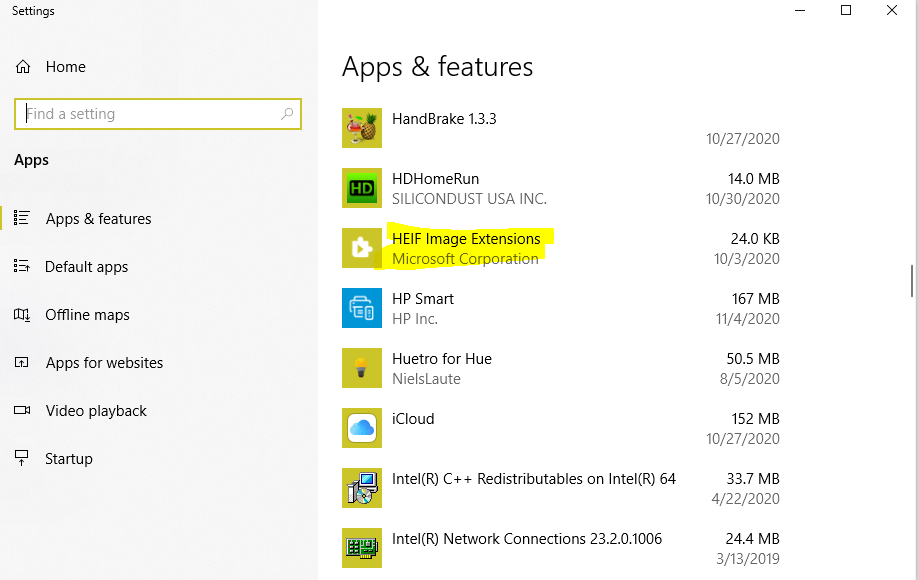Click the search magnifier icon in settings box
This screenshot has height=580, width=919.
point(287,114)
